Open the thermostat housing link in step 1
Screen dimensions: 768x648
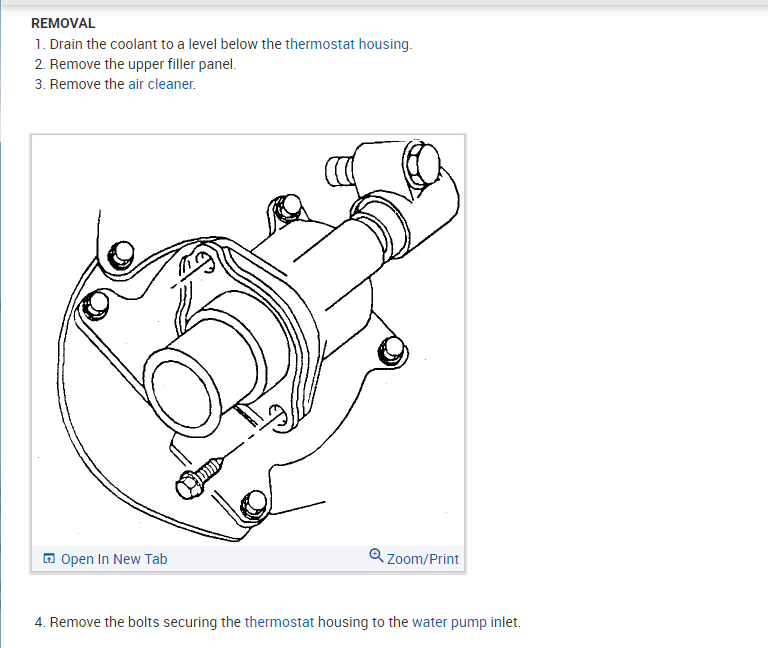pyautogui.click(x=347, y=44)
